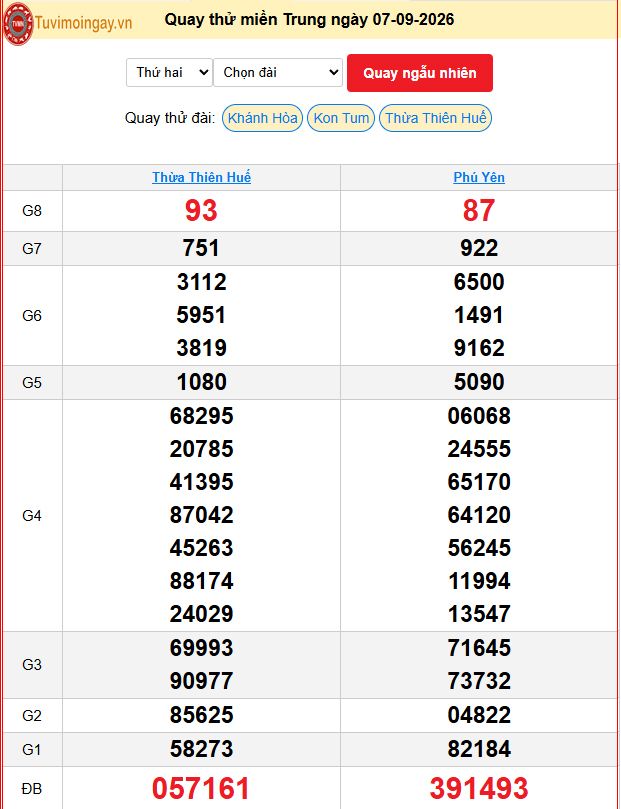Screen dimensions: 621x809
Task: Click the G7 number 751
Action: 201,248
